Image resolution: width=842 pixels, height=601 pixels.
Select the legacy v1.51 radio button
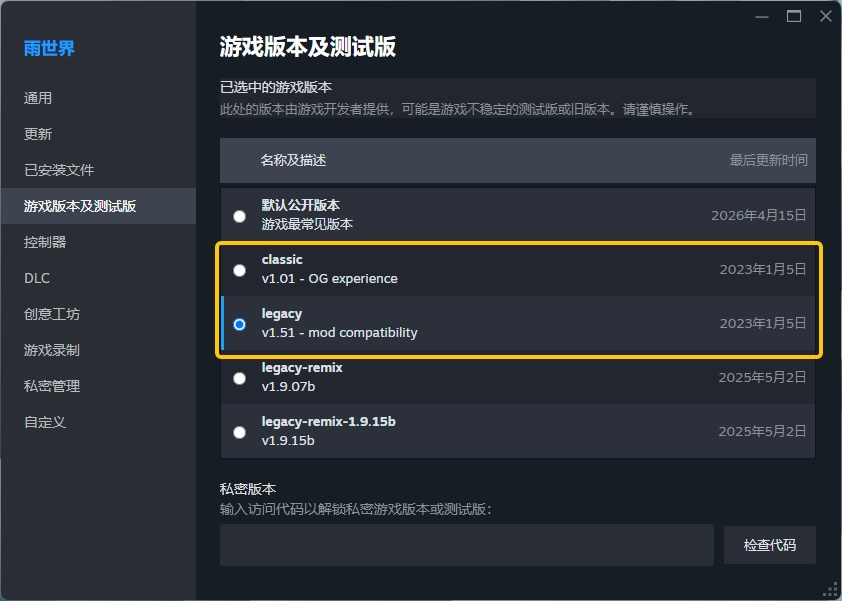(239, 324)
